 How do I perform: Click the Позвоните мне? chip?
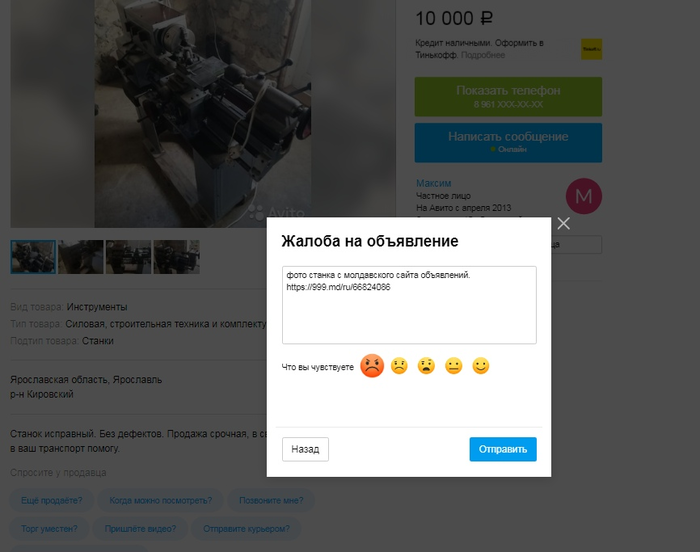coord(271,501)
